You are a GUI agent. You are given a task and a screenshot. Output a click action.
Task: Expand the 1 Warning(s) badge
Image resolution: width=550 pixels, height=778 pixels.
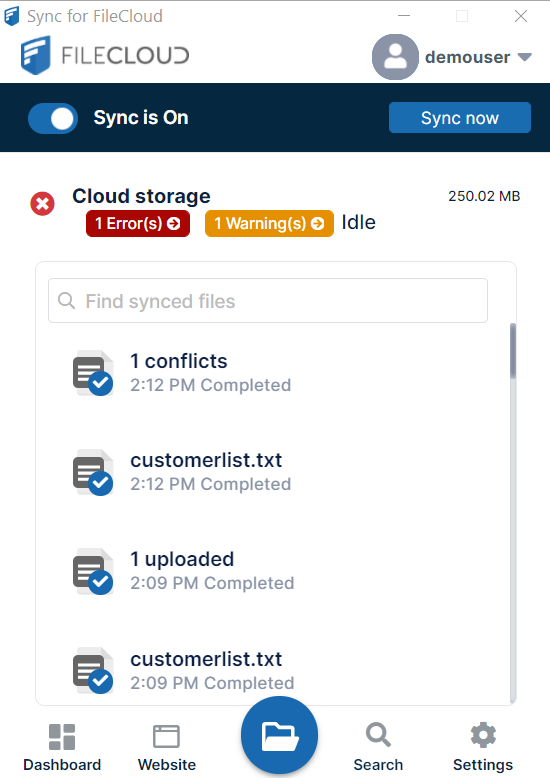tap(270, 224)
